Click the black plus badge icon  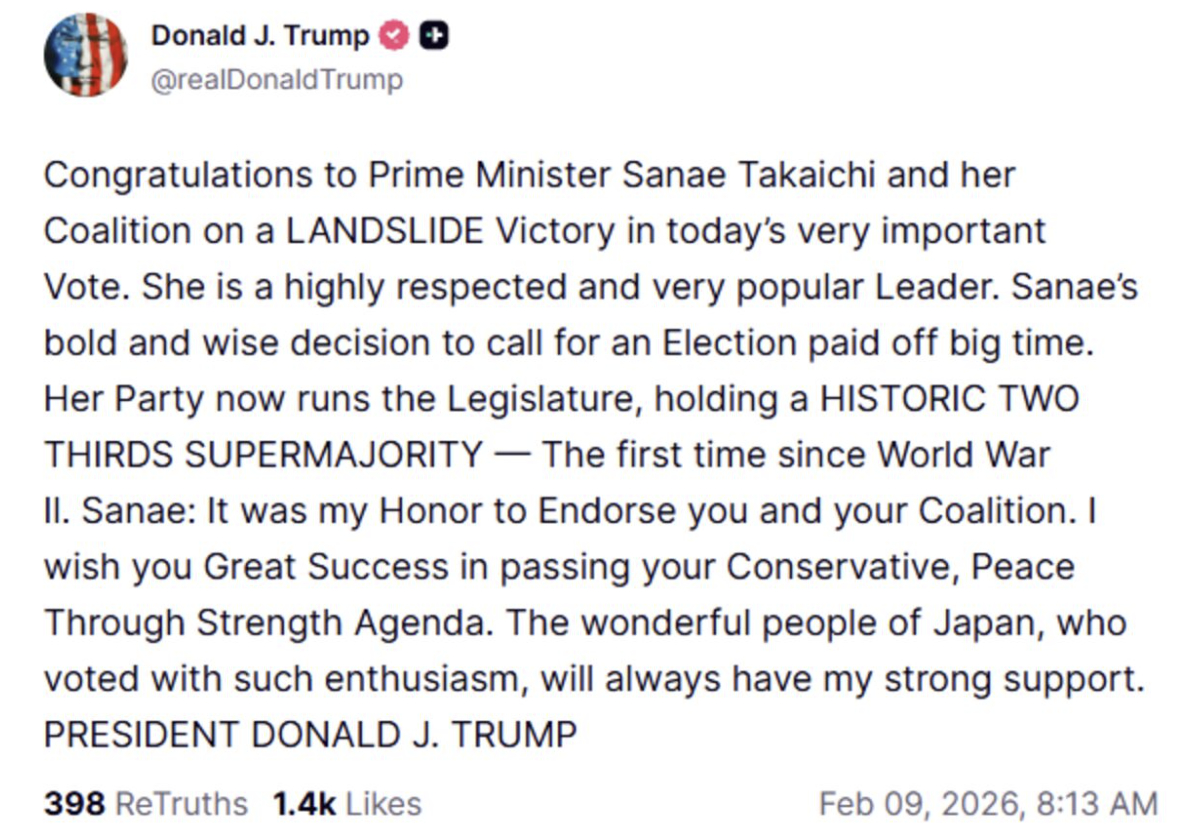433,36
